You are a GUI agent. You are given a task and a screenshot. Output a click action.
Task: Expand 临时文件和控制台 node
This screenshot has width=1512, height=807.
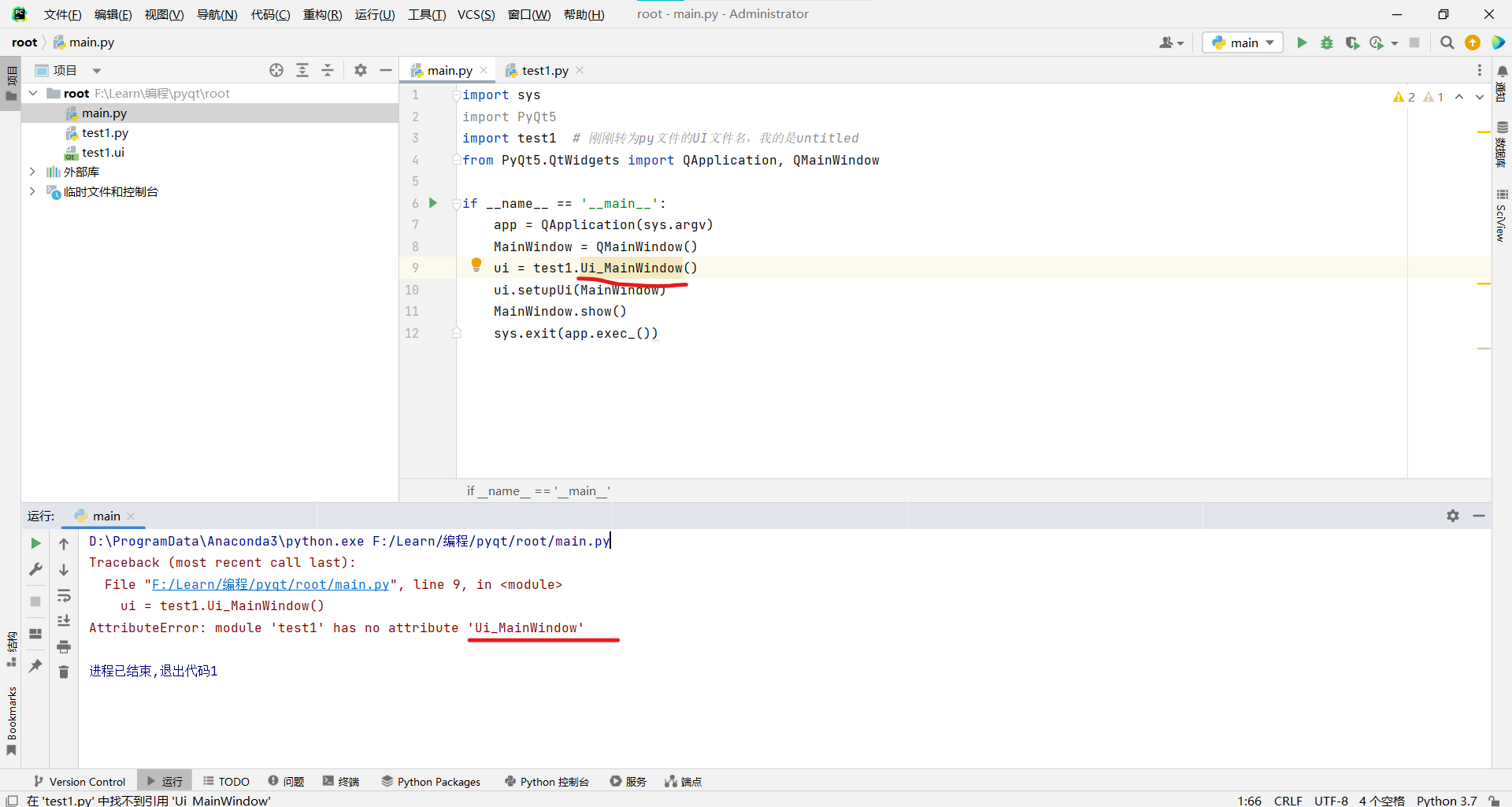[32, 191]
